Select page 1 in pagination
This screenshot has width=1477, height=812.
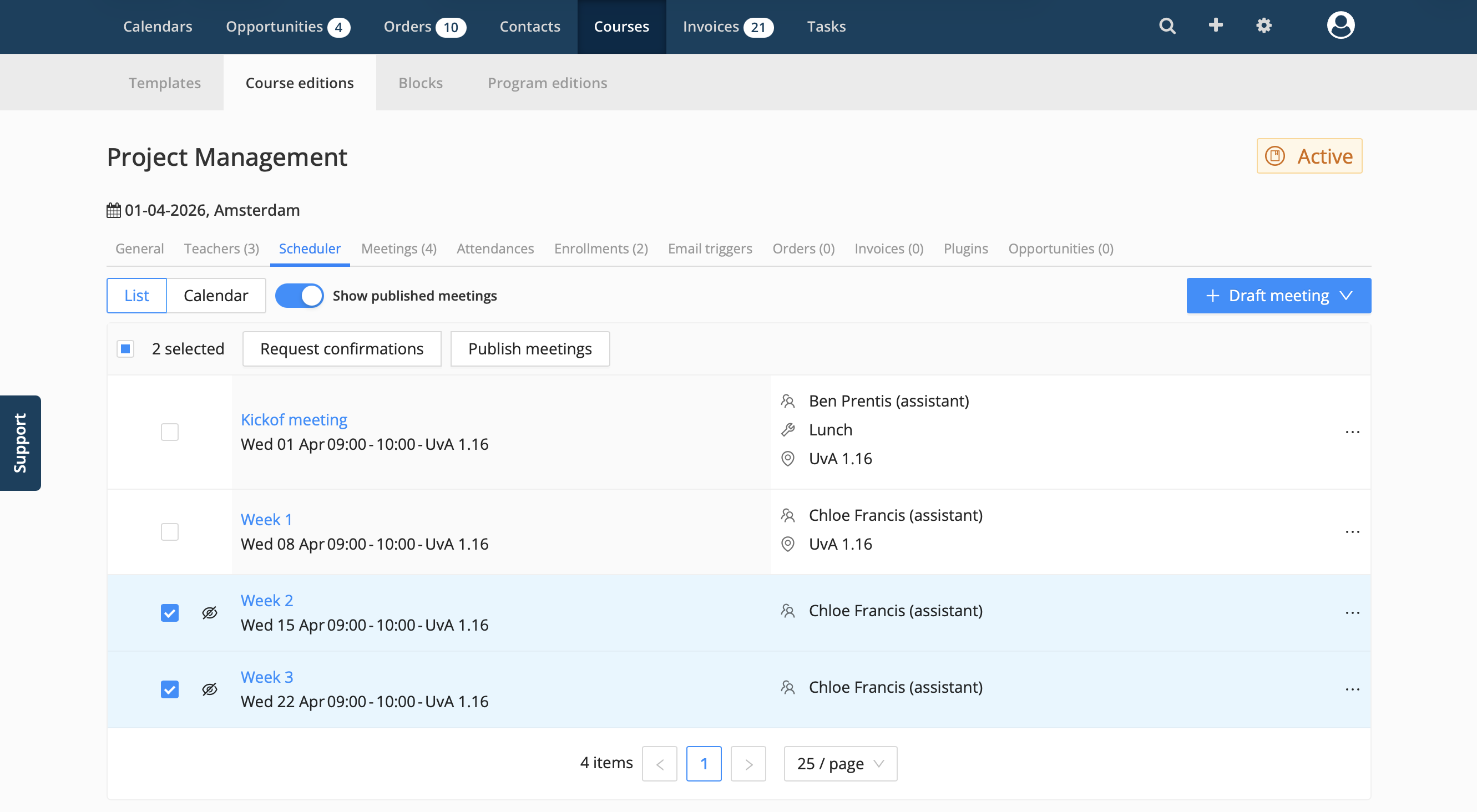[704, 764]
